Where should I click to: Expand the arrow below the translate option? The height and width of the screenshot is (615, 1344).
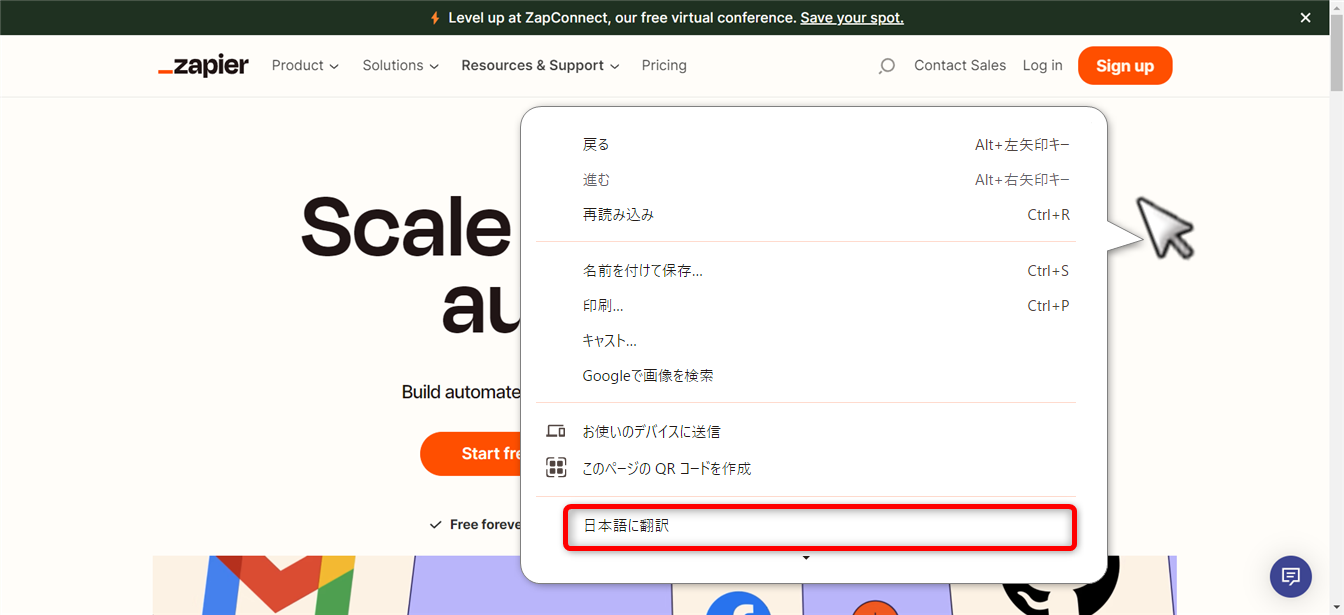pos(806,557)
